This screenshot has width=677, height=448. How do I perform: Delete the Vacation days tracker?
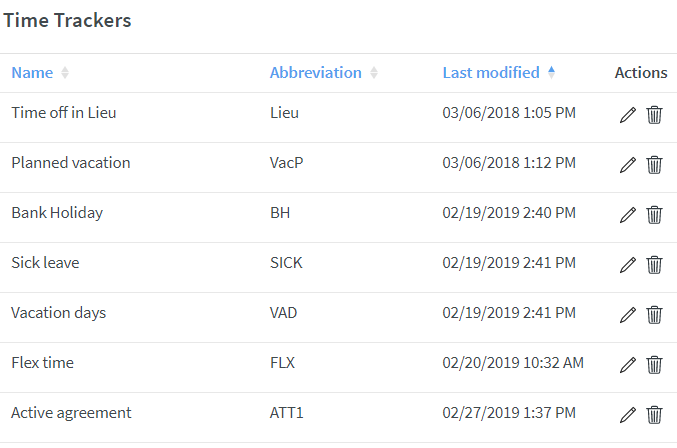point(654,315)
